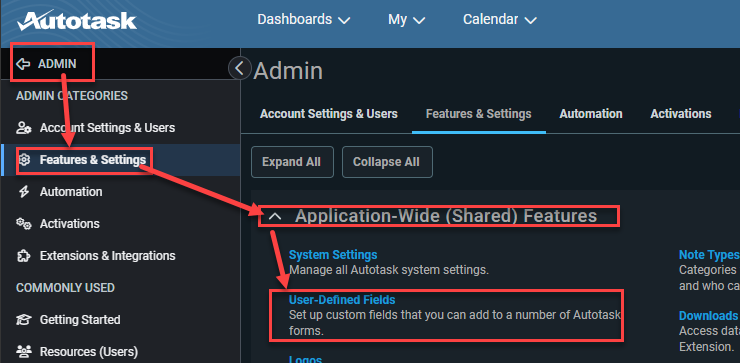Switch to the Activations tab
740x363 pixels.
[681, 114]
